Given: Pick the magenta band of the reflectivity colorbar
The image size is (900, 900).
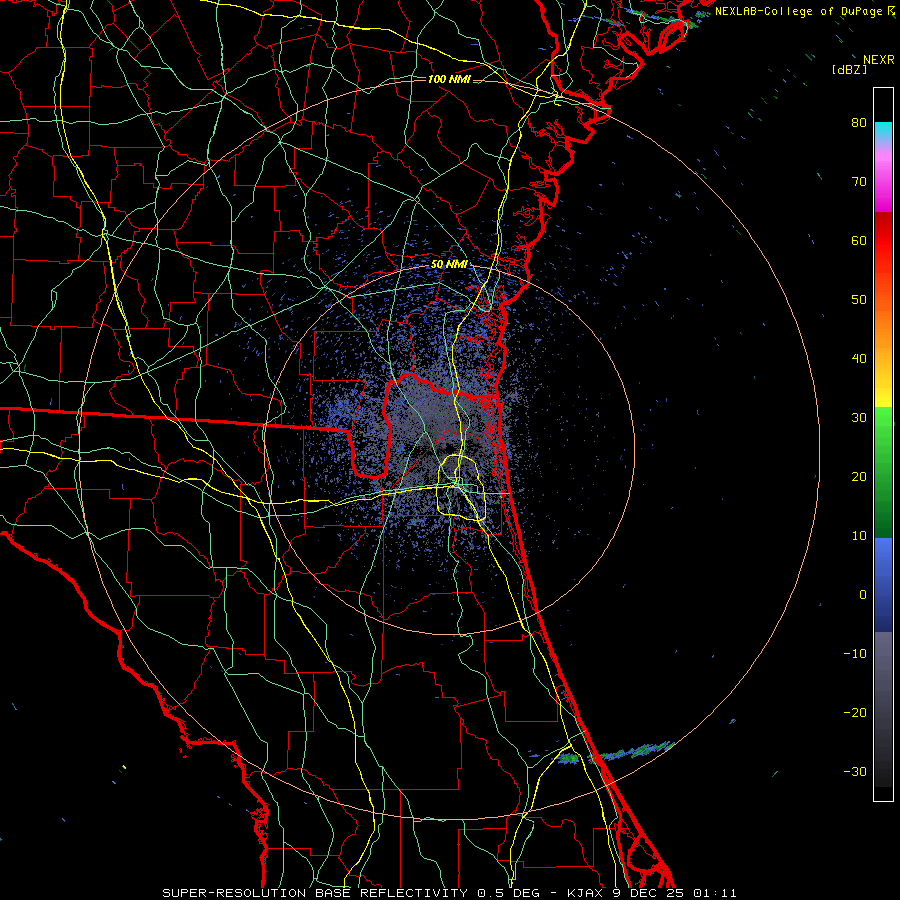Looking at the screenshot, I should (x=883, y=184).
